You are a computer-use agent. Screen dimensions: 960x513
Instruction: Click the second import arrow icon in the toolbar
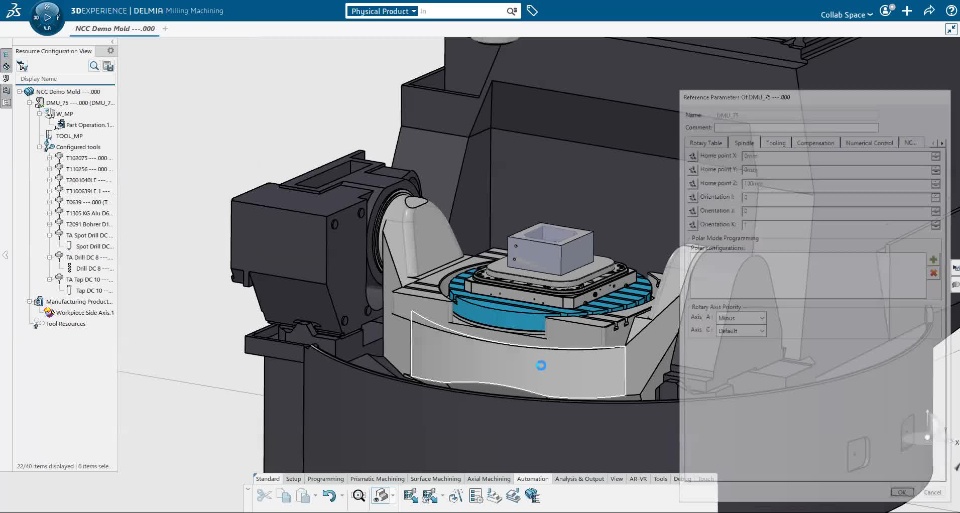point(430,495)
